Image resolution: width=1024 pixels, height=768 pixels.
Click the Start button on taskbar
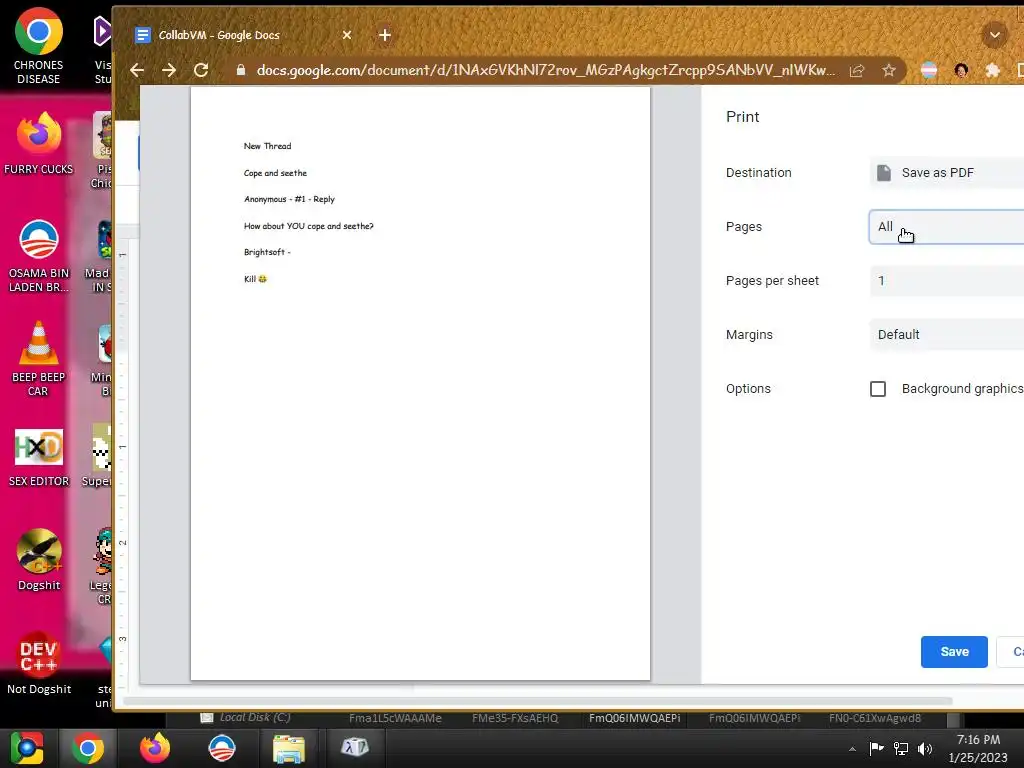coord(26,748)
